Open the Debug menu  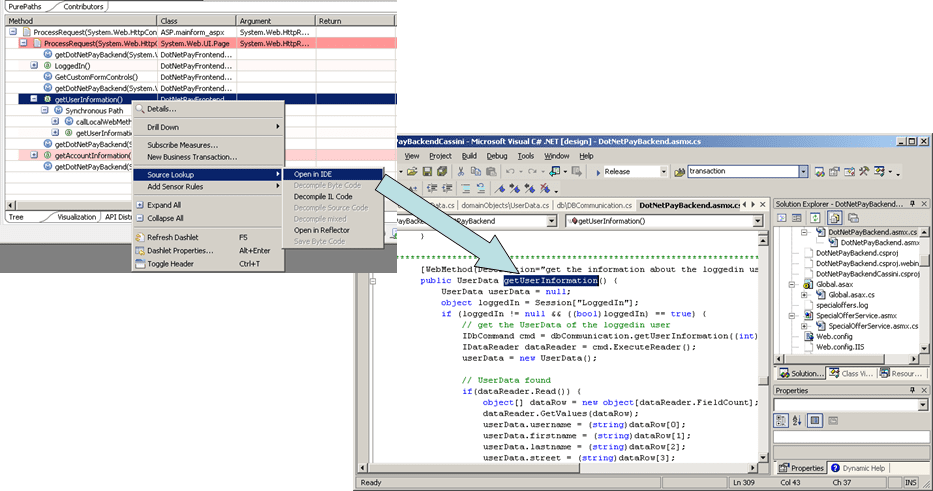496,156
